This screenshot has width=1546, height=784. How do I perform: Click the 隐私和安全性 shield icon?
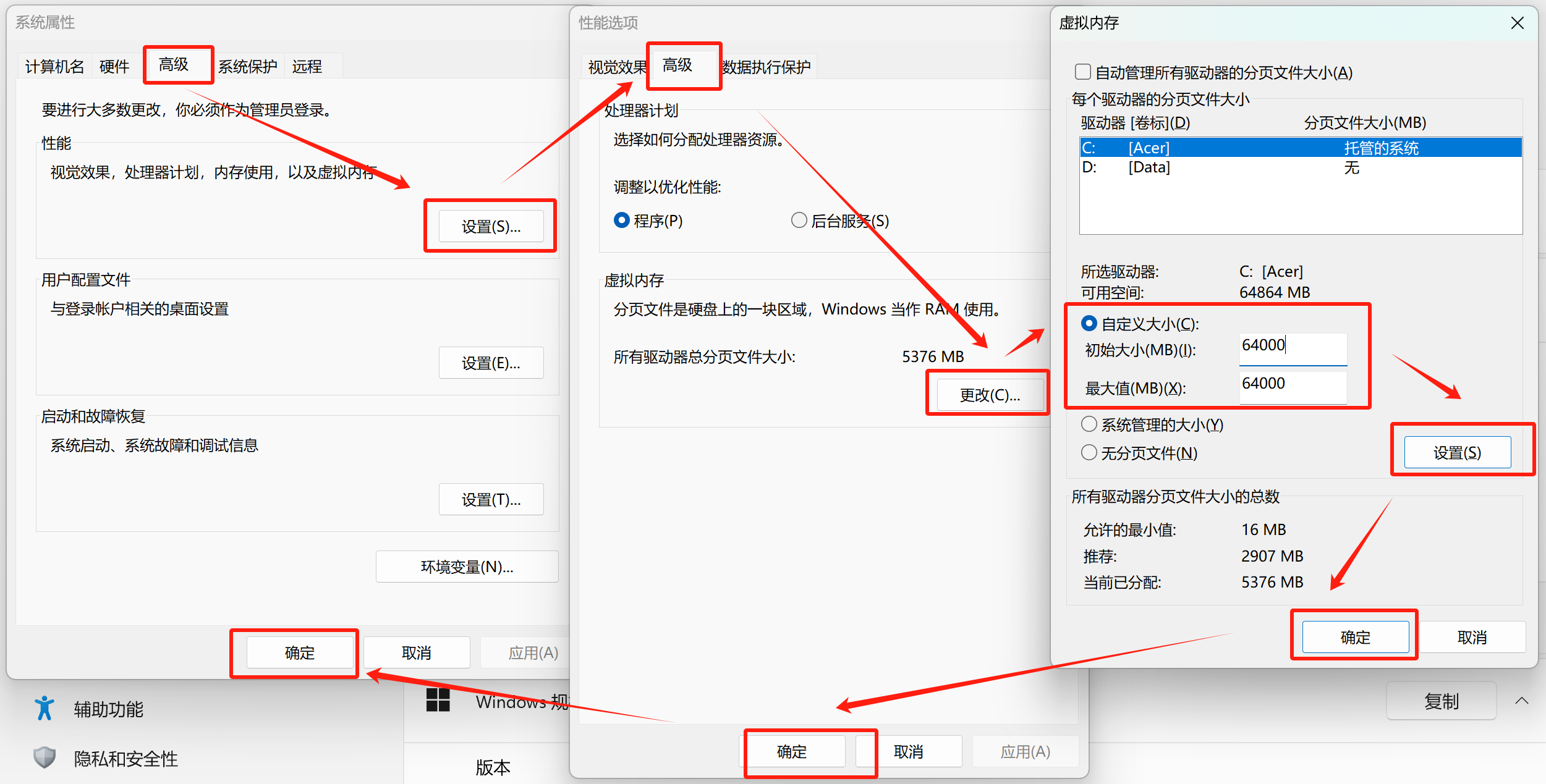pyautogui.click(x=44, y=757)
